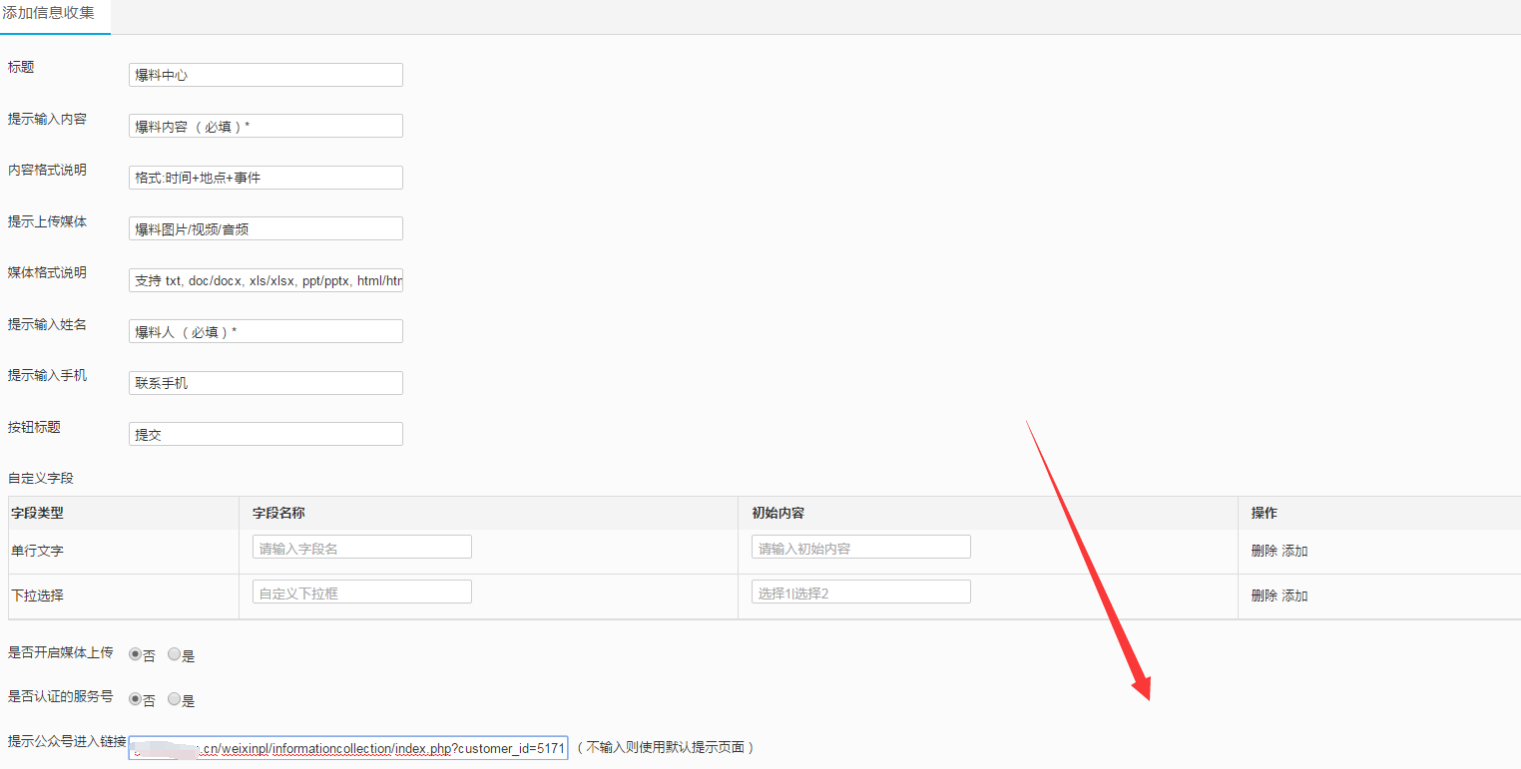
Task: Focus the 提示输入姓名 input field
Action: click(265, 331)
